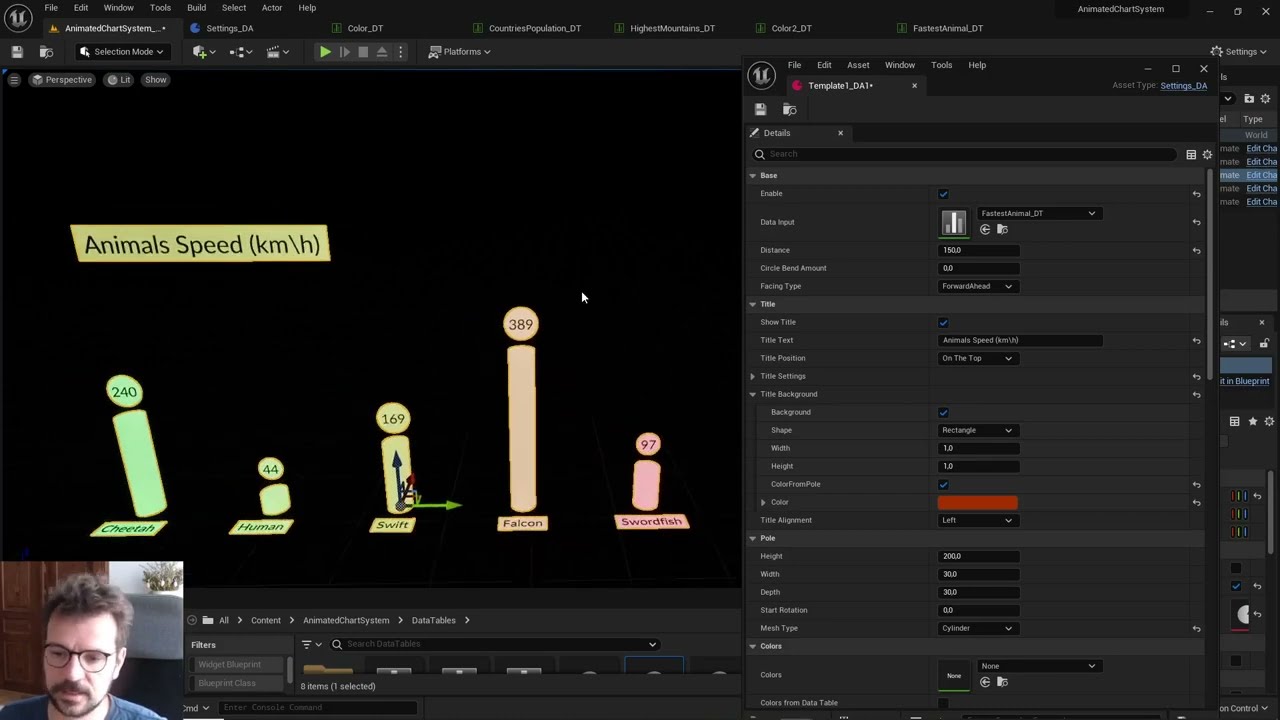Reset Distance value with its revert arrow
Viewport: 1280px width, 720px height.
(1196, 250)
